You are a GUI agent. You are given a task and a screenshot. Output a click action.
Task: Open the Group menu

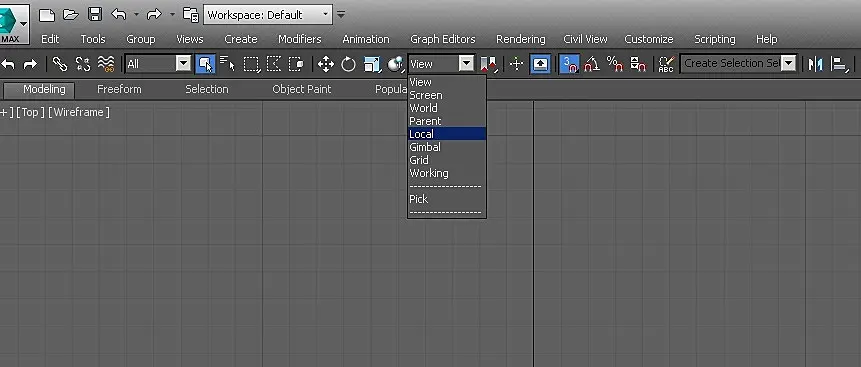[141, 39]
